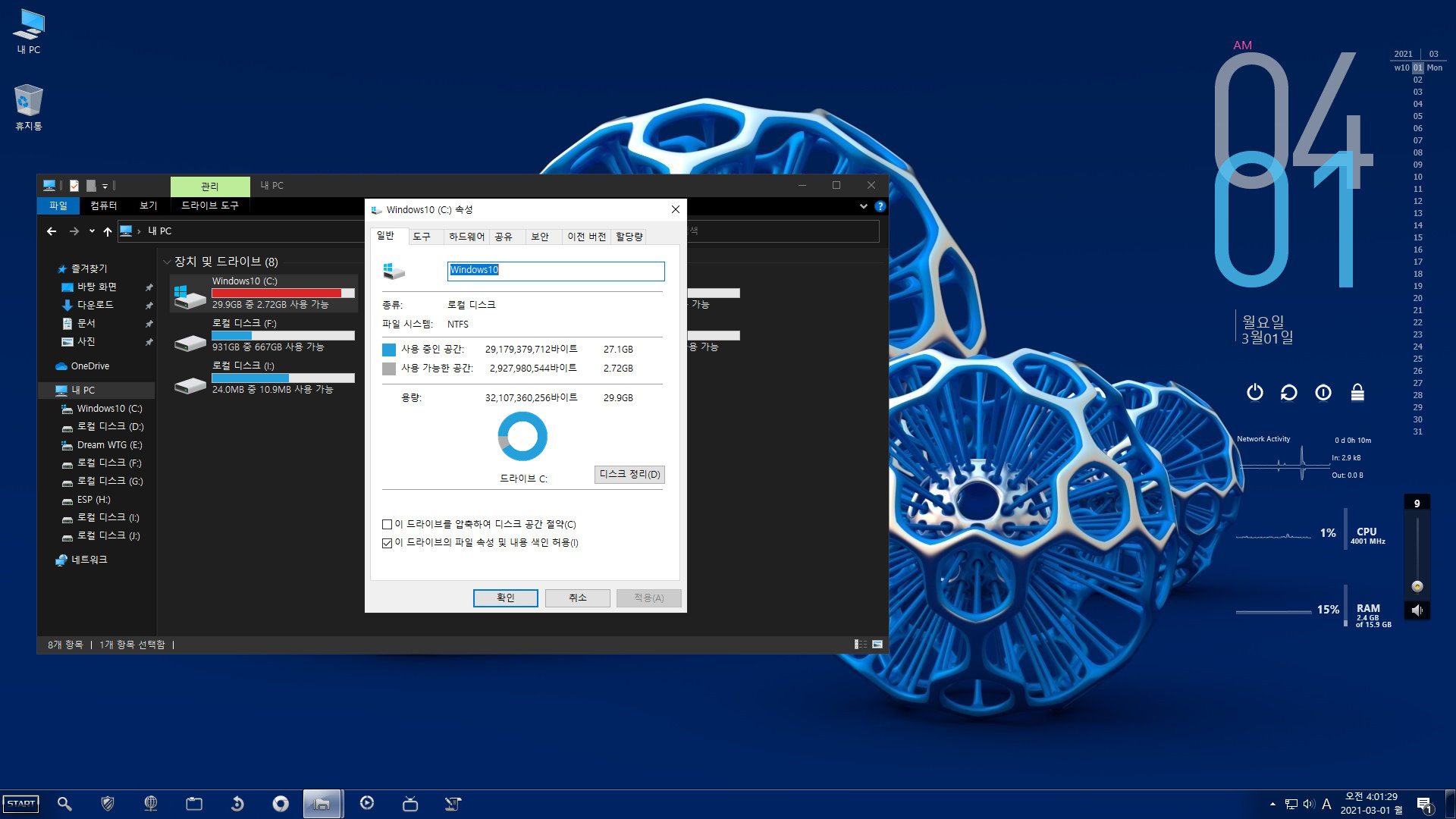Select the 관리 contextual tab
The height and width of the screenshot is (819, 1456).
(x=210, y=187)
